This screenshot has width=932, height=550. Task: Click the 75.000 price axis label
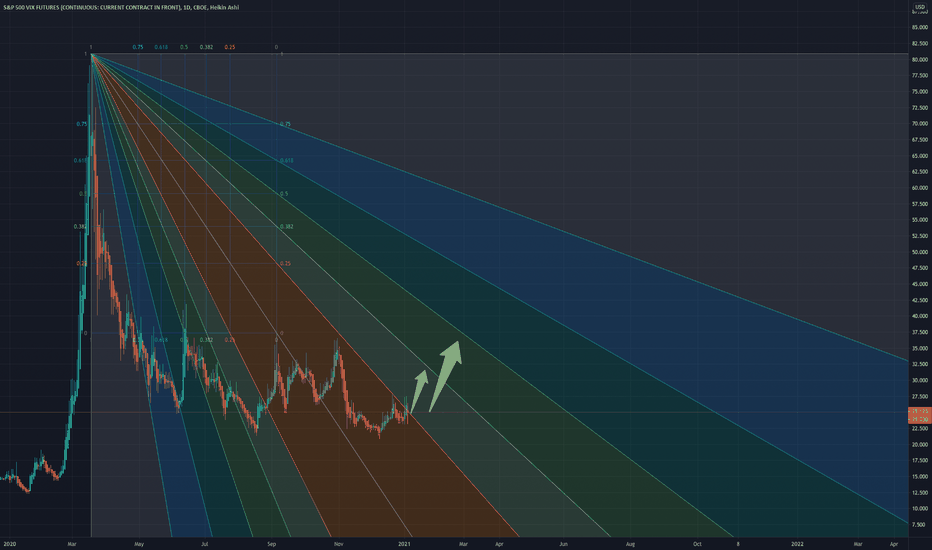pyautogui.click(x=920, y=92)
